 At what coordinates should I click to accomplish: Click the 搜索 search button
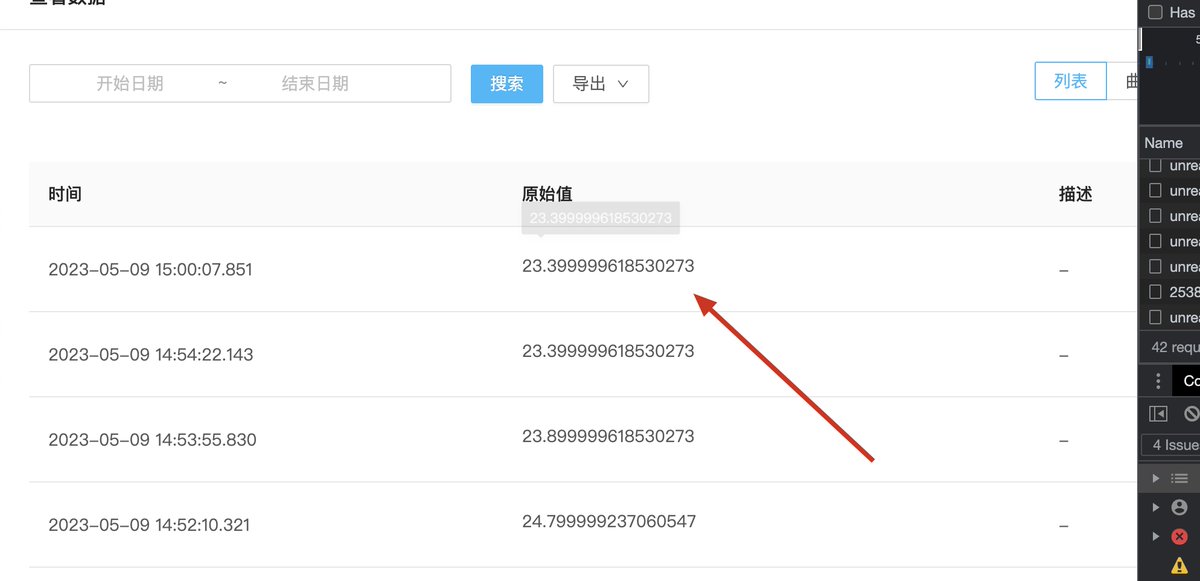coord(507,84)
